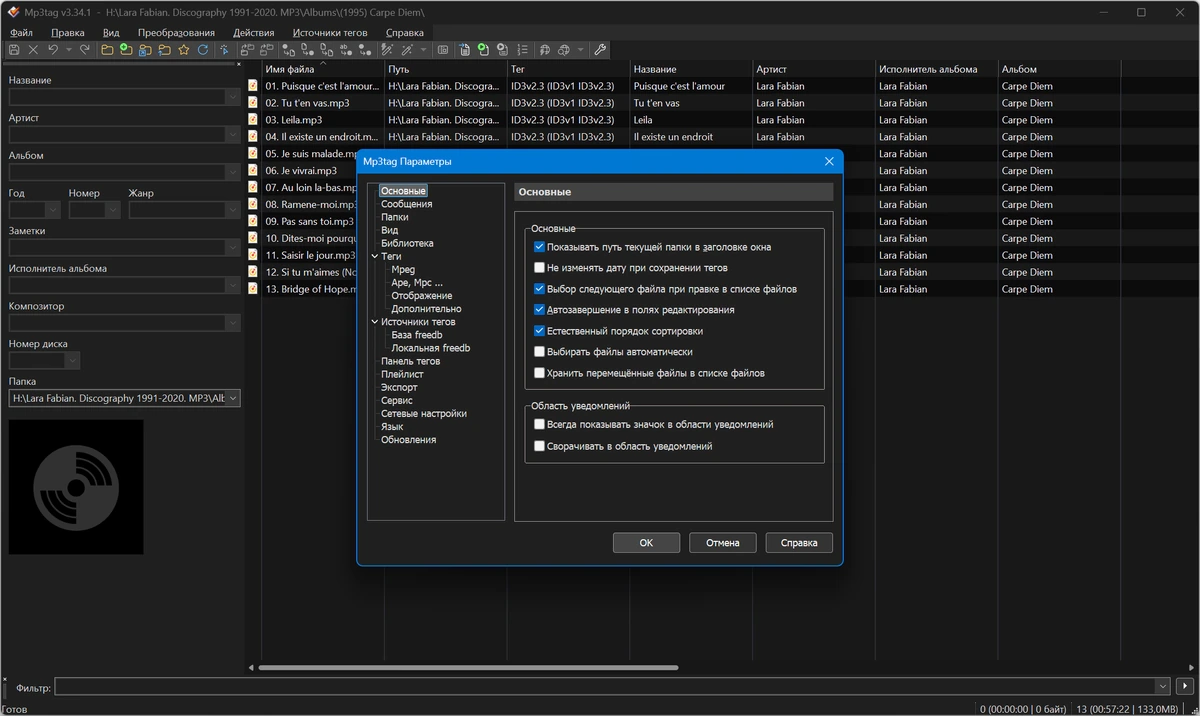Select 'Сетевые настройки' in the settings tree

pyautogui.click(x=424, y=413)
